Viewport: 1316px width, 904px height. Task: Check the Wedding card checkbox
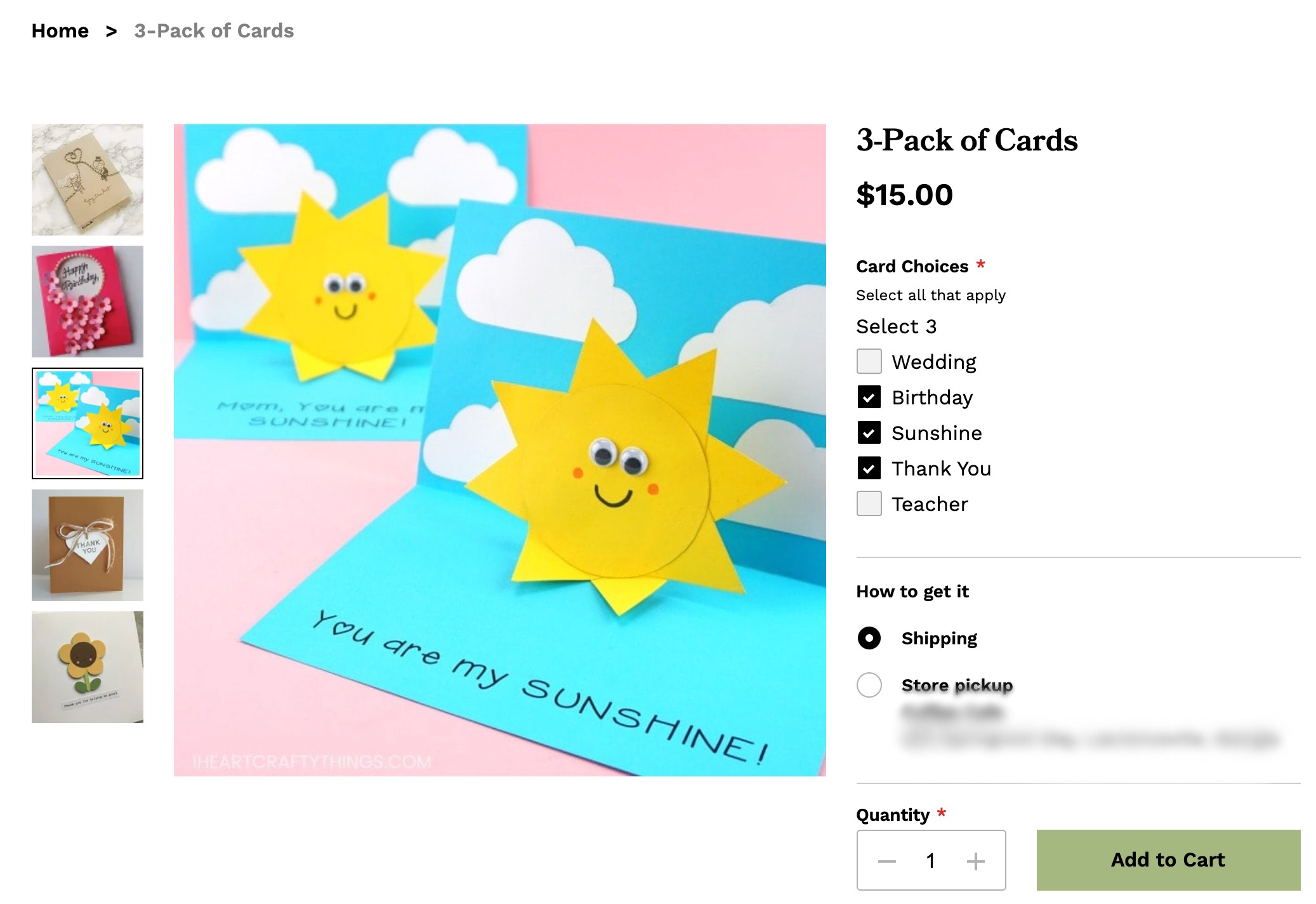pos(869,362)
